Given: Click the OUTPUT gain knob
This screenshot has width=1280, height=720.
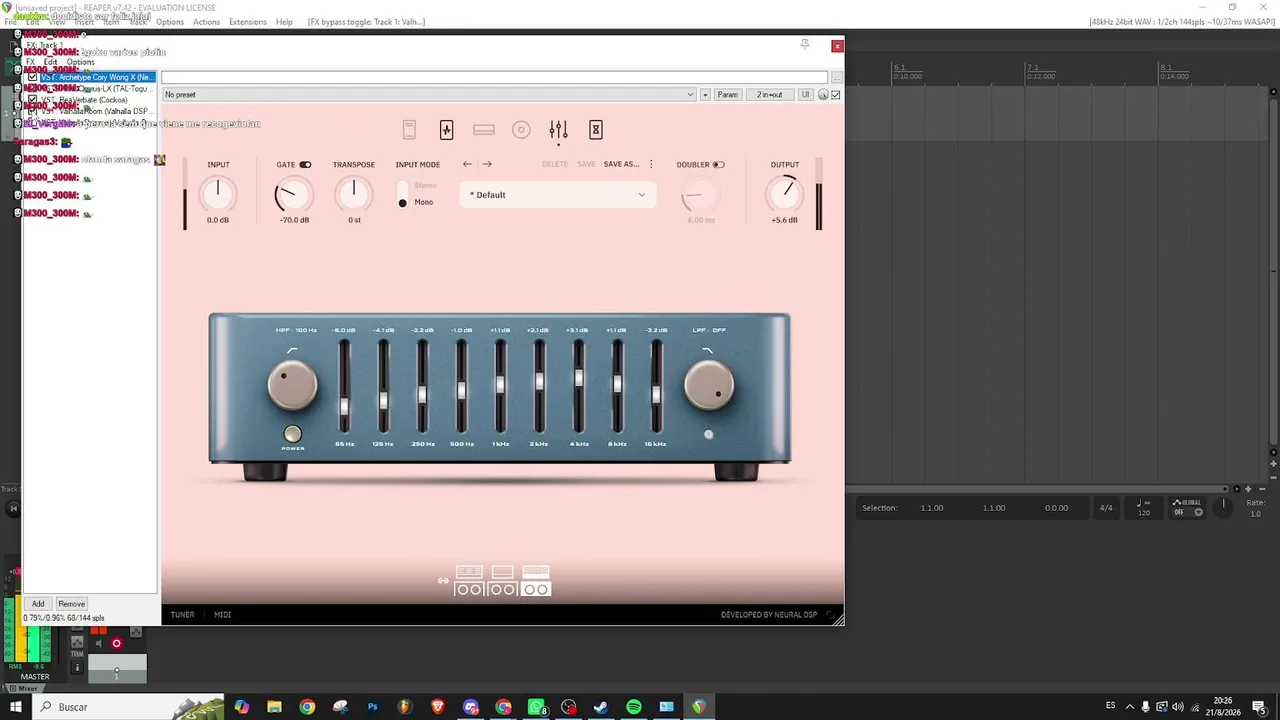Looking at the screenshot, I should (785, 194).
